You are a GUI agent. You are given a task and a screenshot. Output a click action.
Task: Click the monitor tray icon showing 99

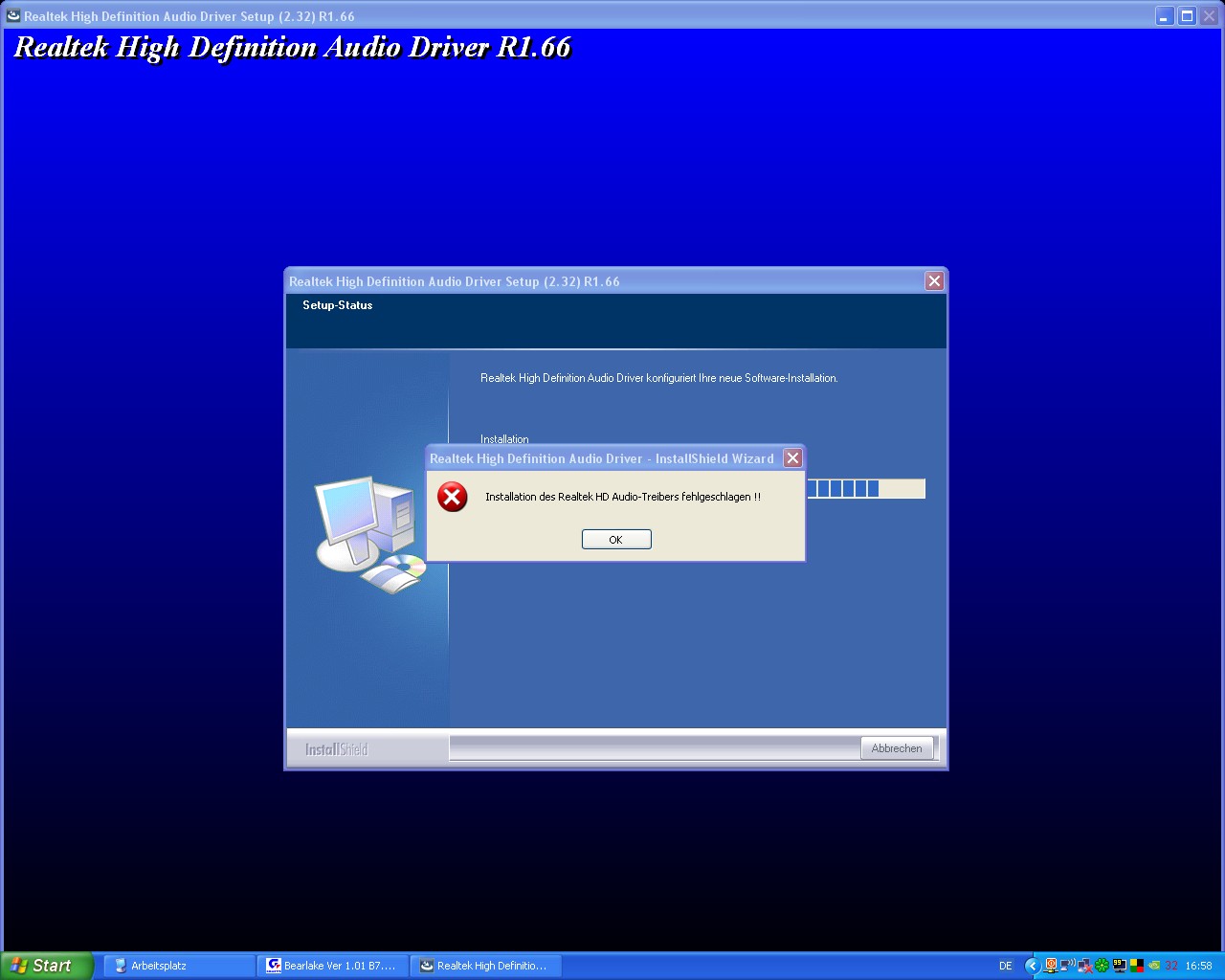1120,966
